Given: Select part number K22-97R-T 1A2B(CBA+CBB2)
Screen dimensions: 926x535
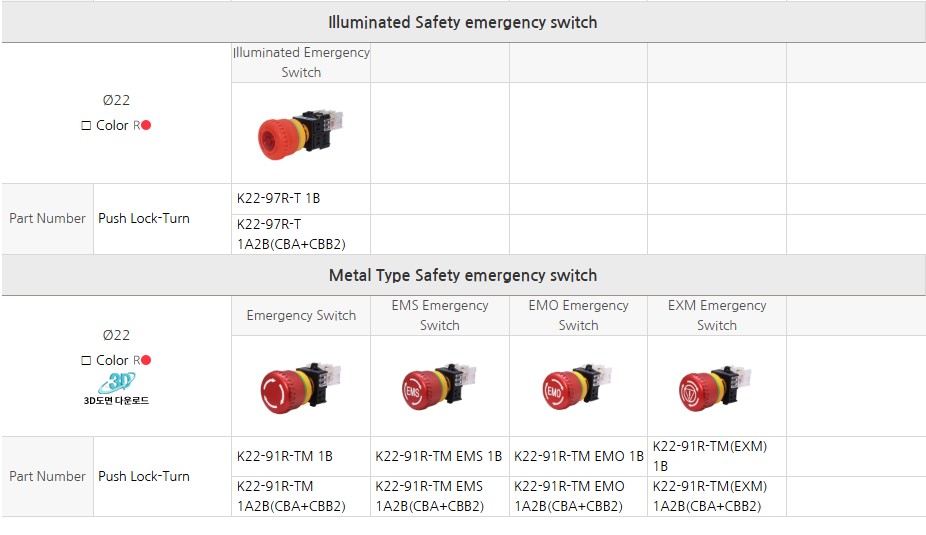Looking at the screenshot, I should point(290,234).
